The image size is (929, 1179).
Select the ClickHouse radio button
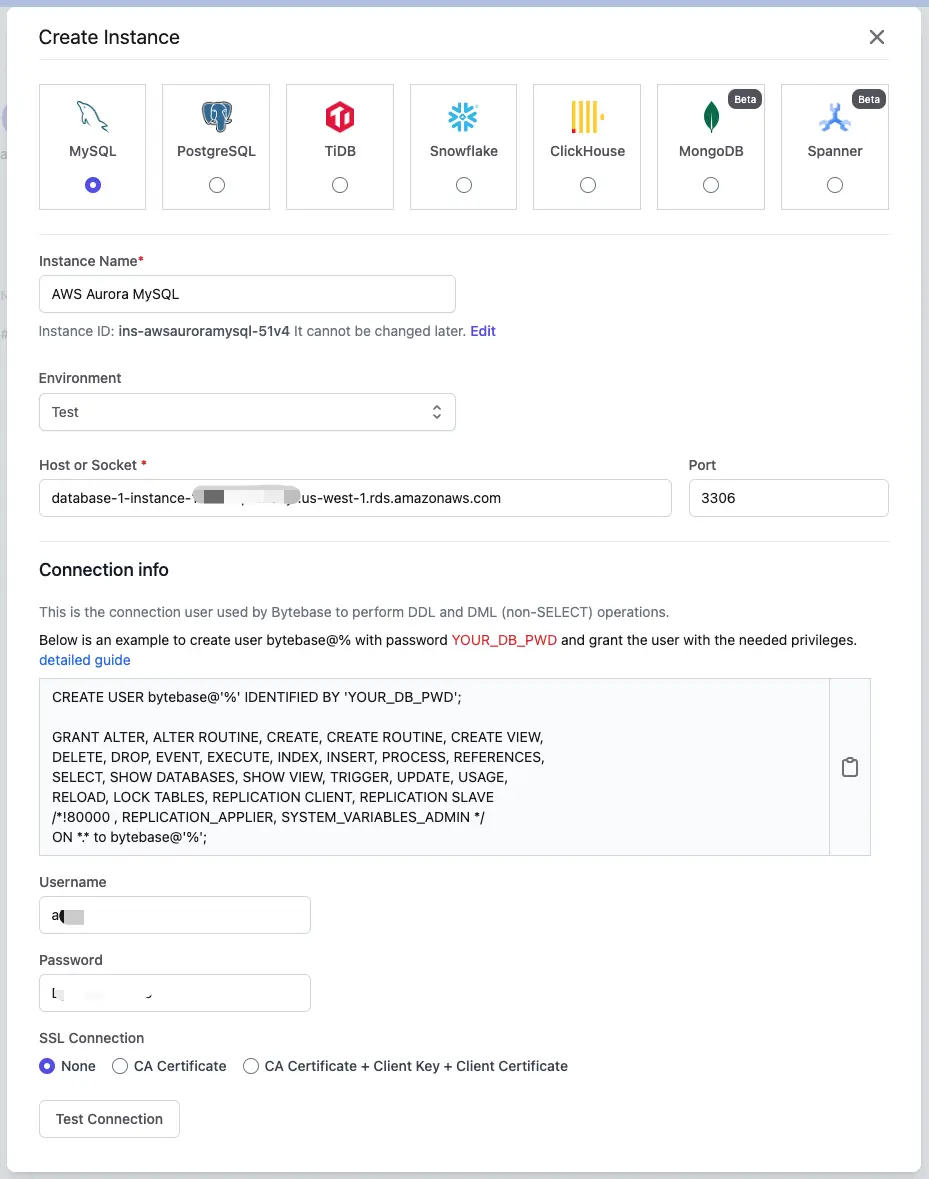[588, 185]
